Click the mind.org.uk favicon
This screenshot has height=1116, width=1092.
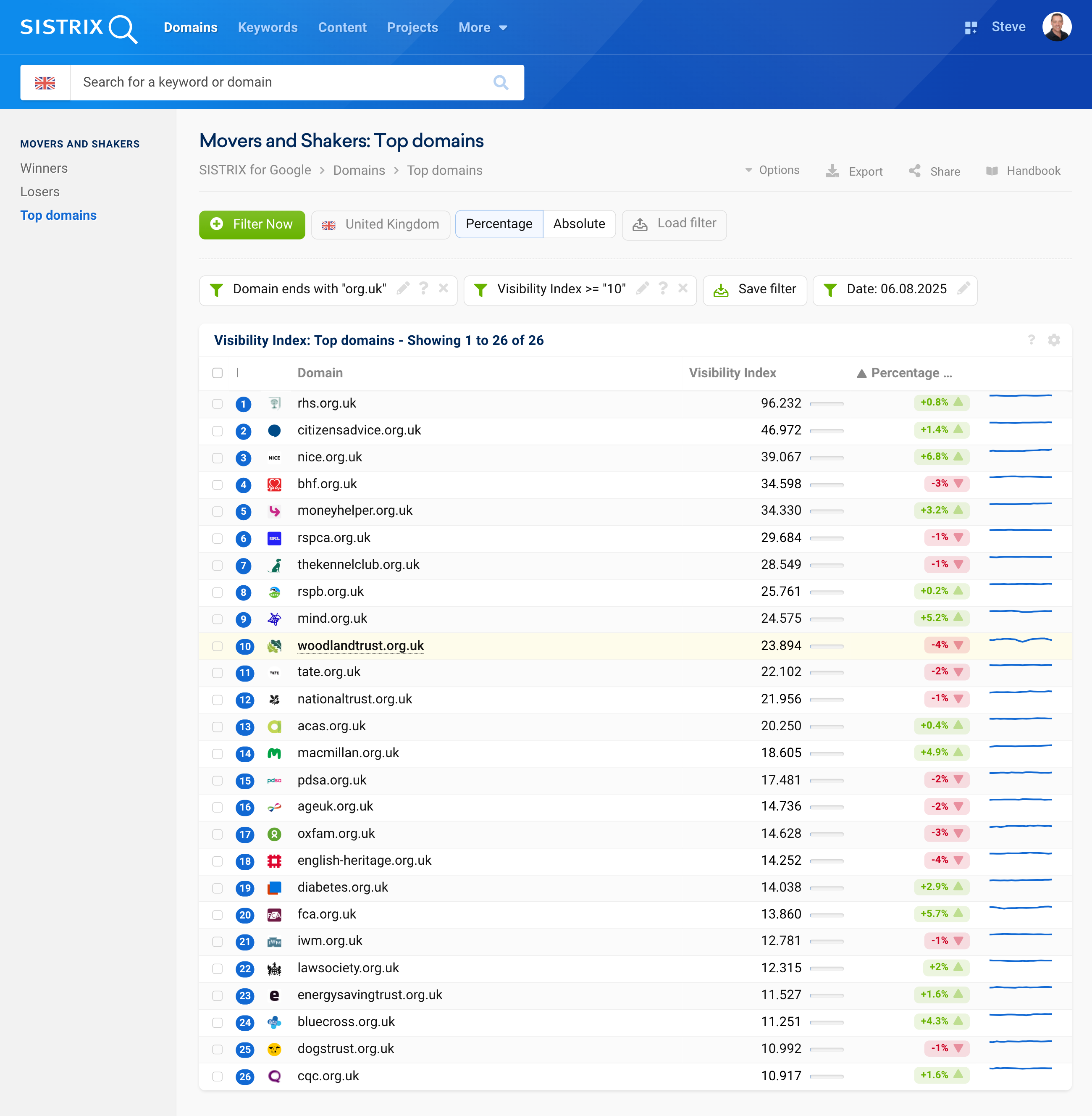coord(274,619)
